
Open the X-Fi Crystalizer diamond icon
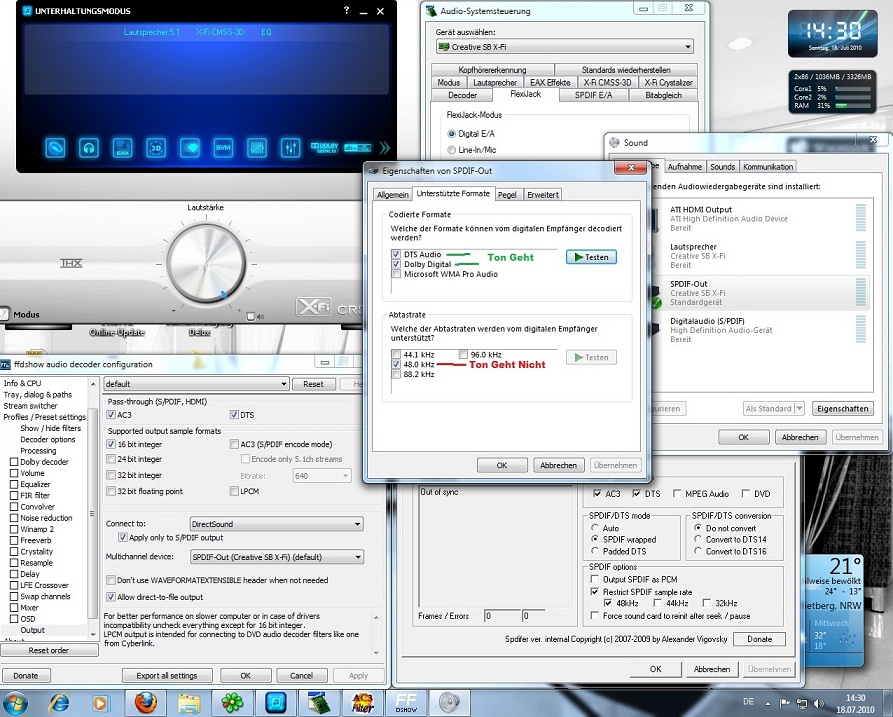[x=190, y=148]
